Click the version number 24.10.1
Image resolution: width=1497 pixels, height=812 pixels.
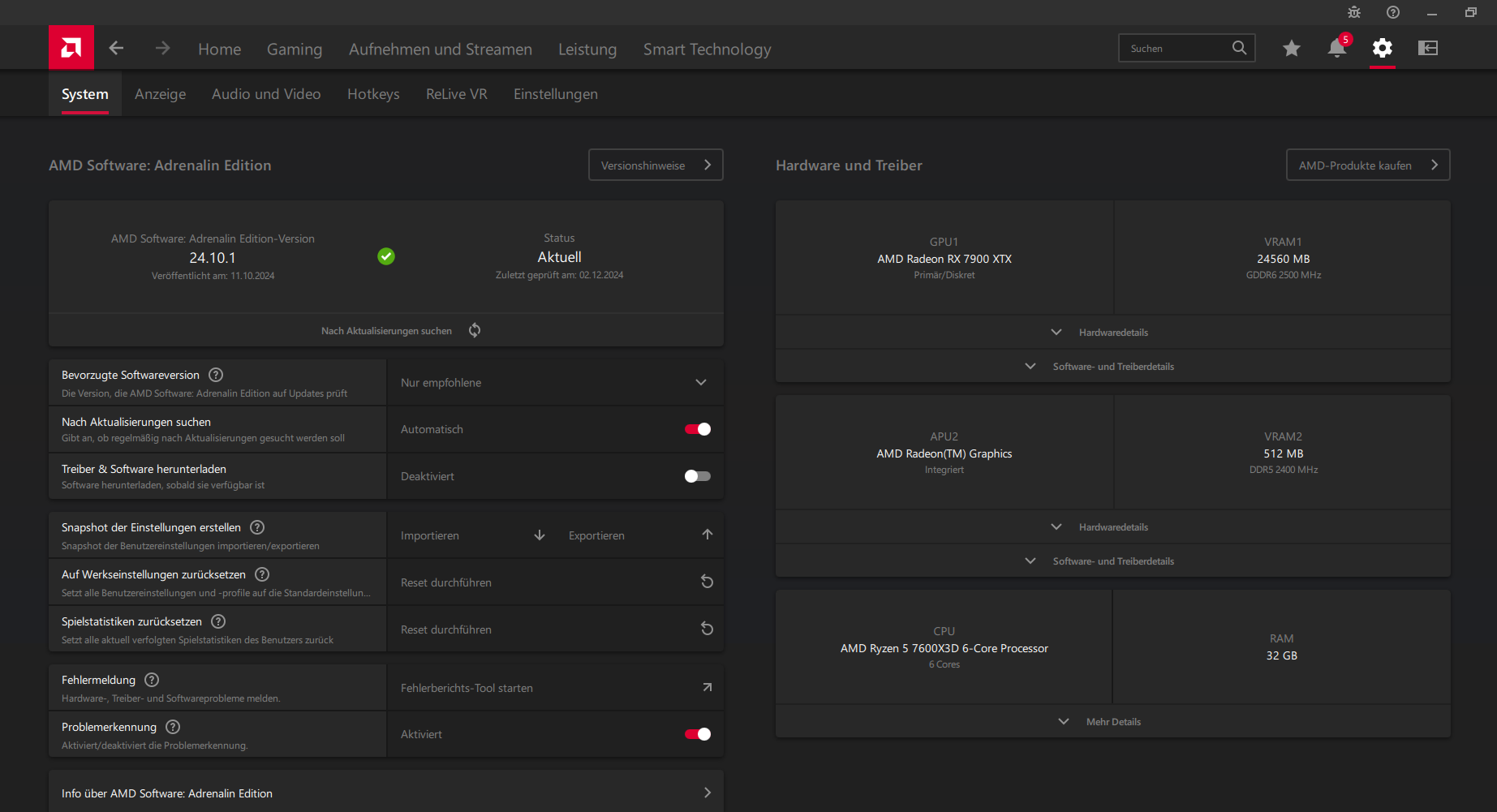(x=213, y=258)
